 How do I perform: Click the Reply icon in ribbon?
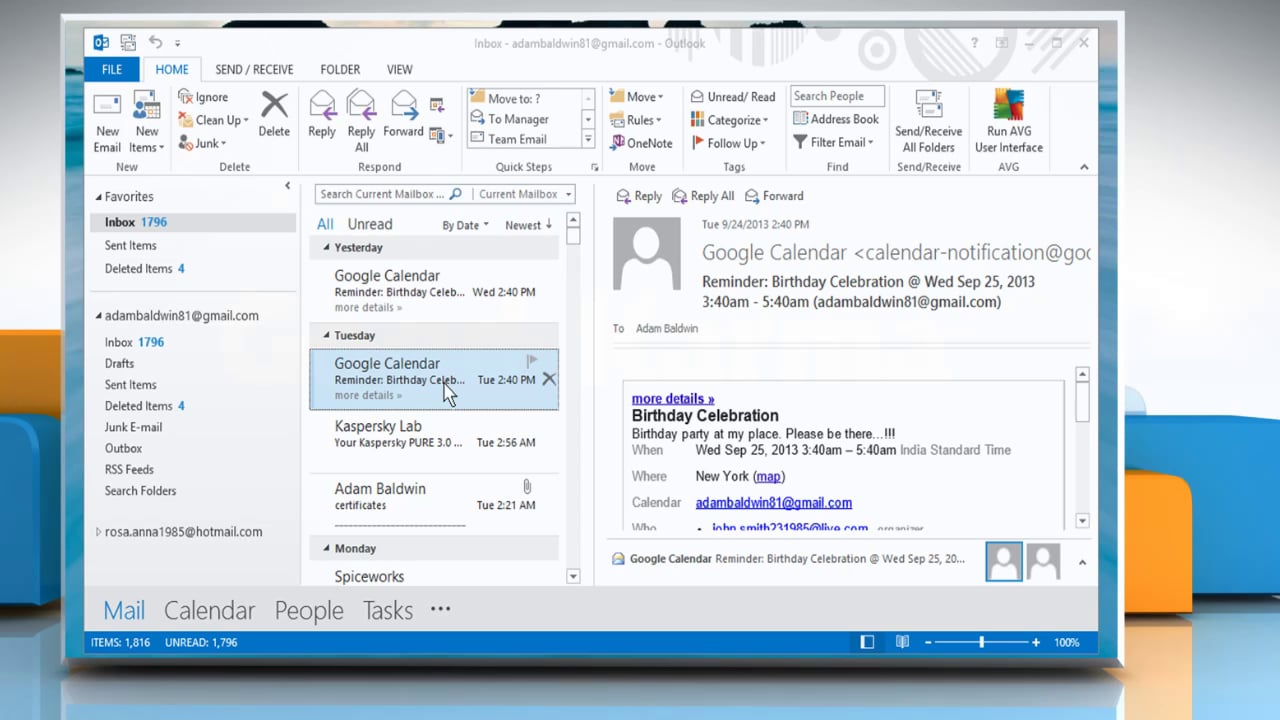(322, 105)
